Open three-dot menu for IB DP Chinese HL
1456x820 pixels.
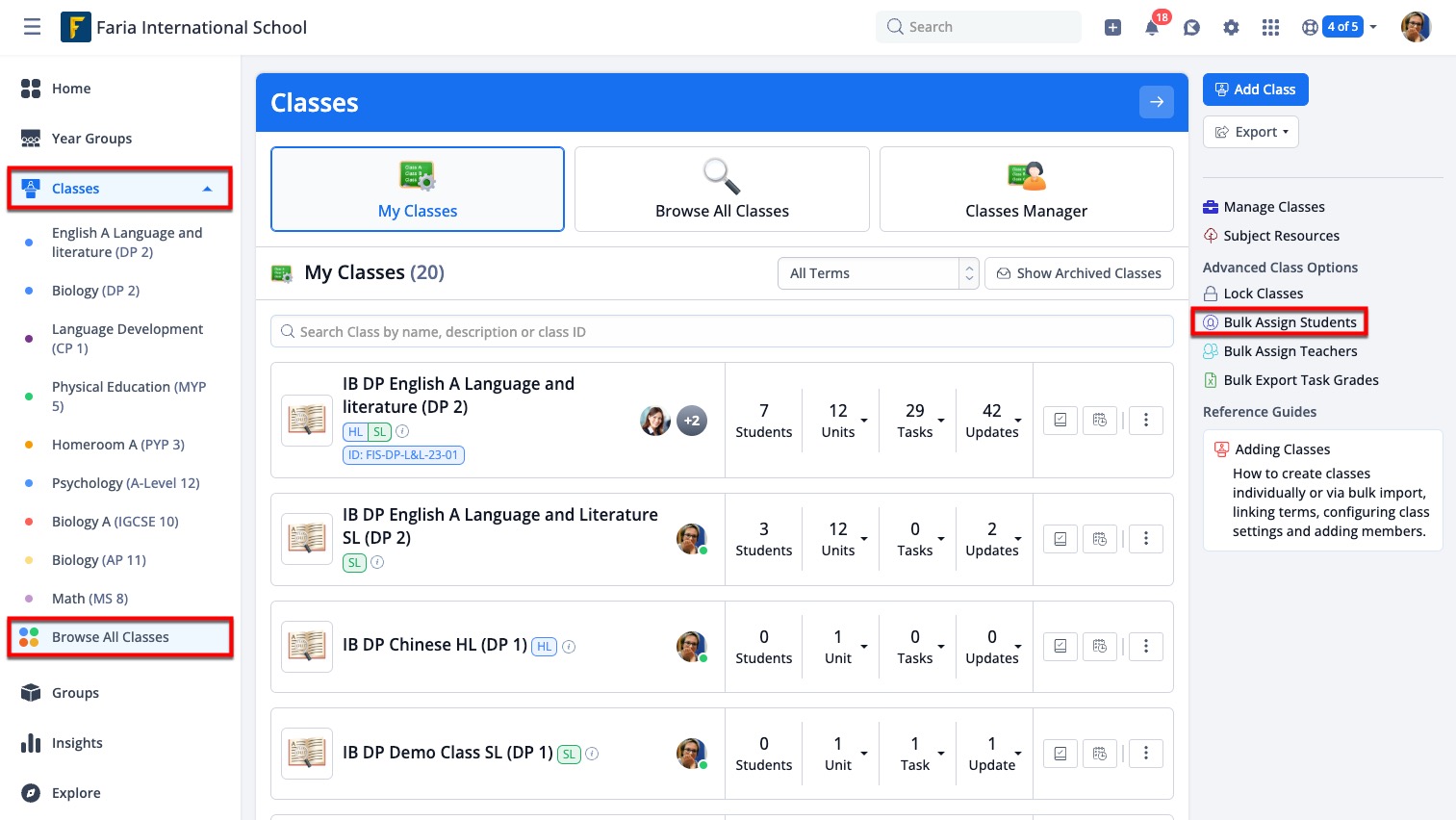1145,647
